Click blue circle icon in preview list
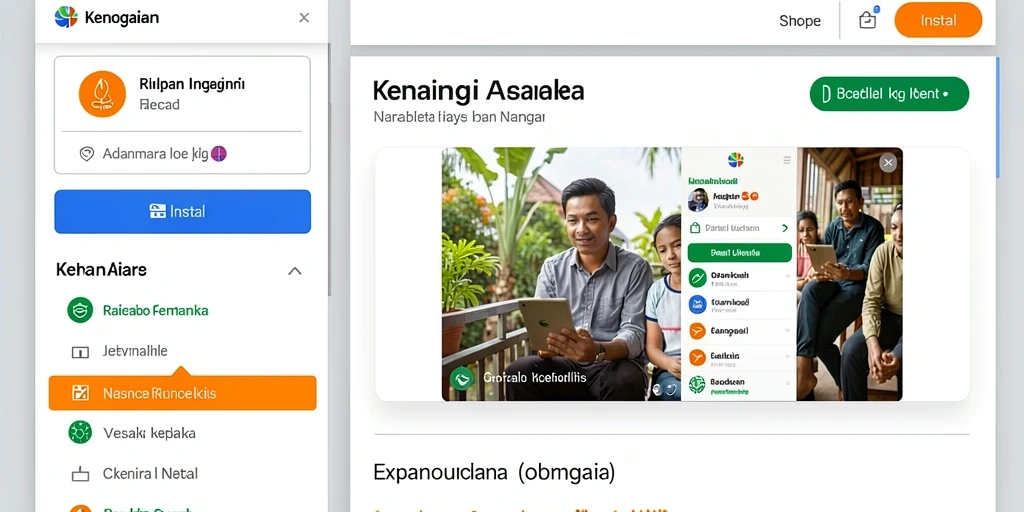This screenshot has width=1024, height=512. coord(697,304)
